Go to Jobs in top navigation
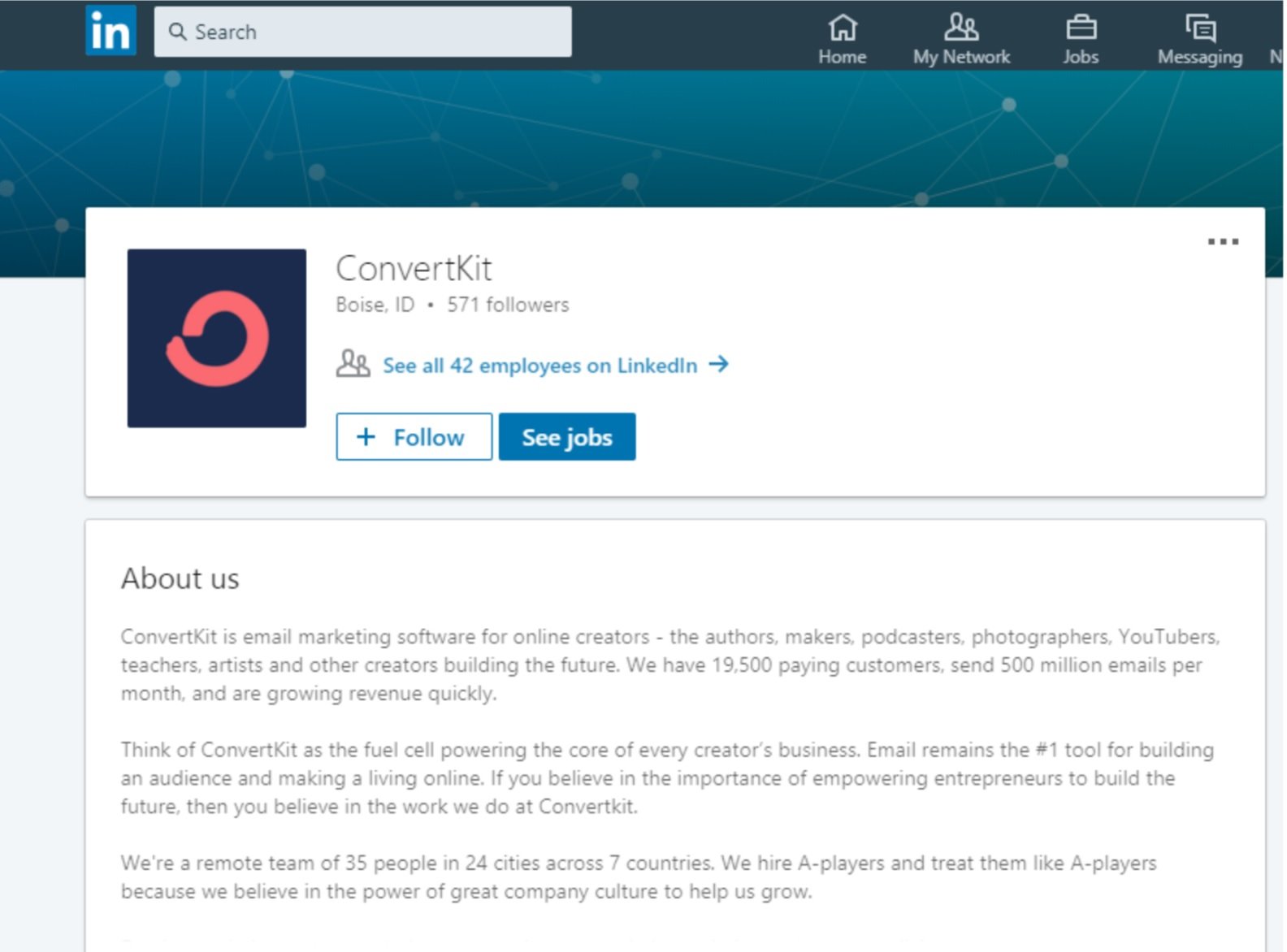Viewport: 1287px width, 952px height. pyautogui.click(x=1081, y=40)
